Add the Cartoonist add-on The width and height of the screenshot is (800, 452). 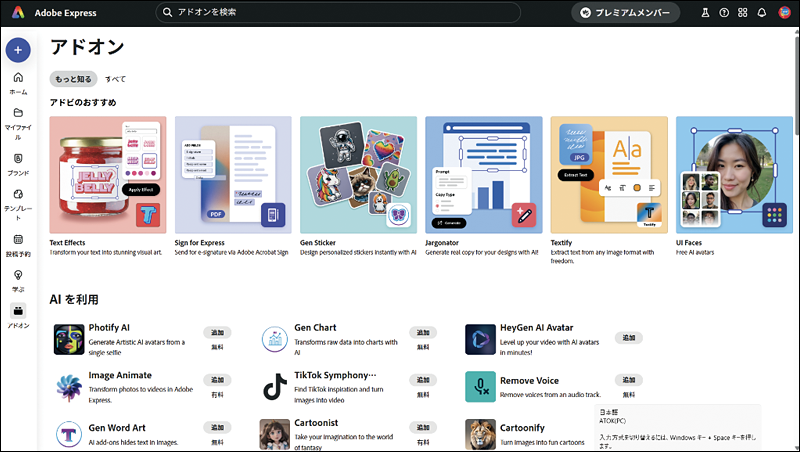(x=423, y=428)
